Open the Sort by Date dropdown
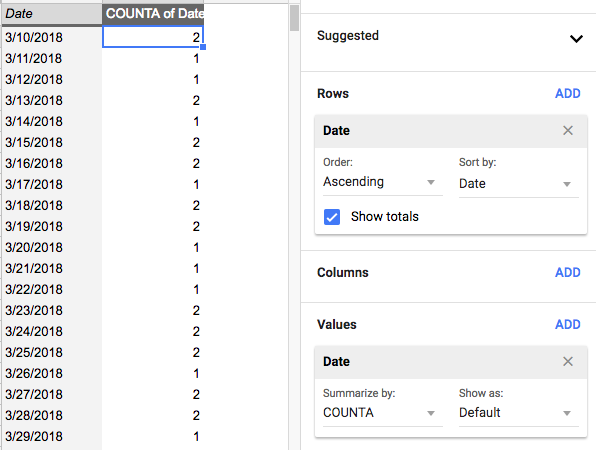 click(x=518, y=184)
